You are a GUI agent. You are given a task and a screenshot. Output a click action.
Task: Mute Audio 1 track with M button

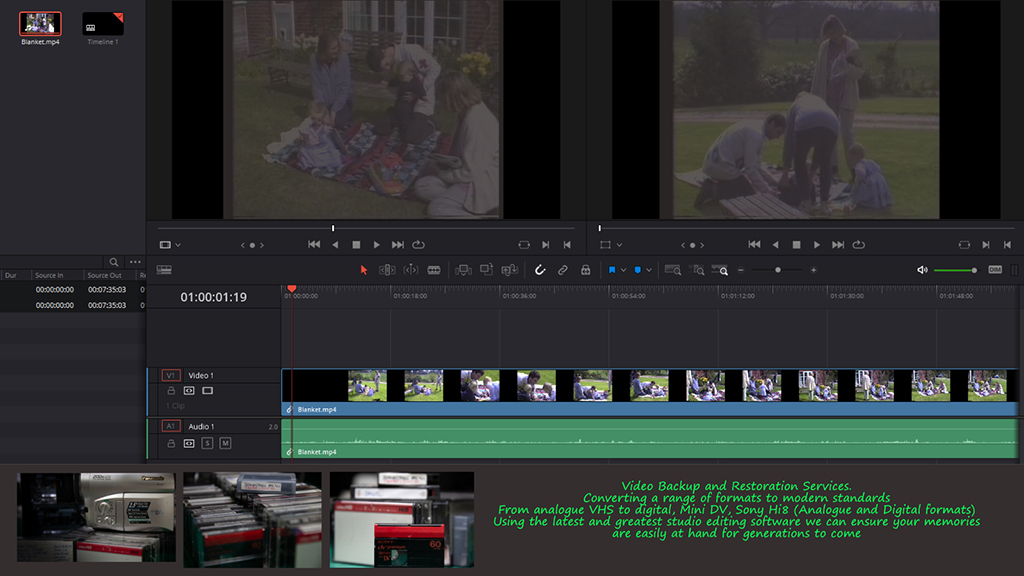click(225, 443)
